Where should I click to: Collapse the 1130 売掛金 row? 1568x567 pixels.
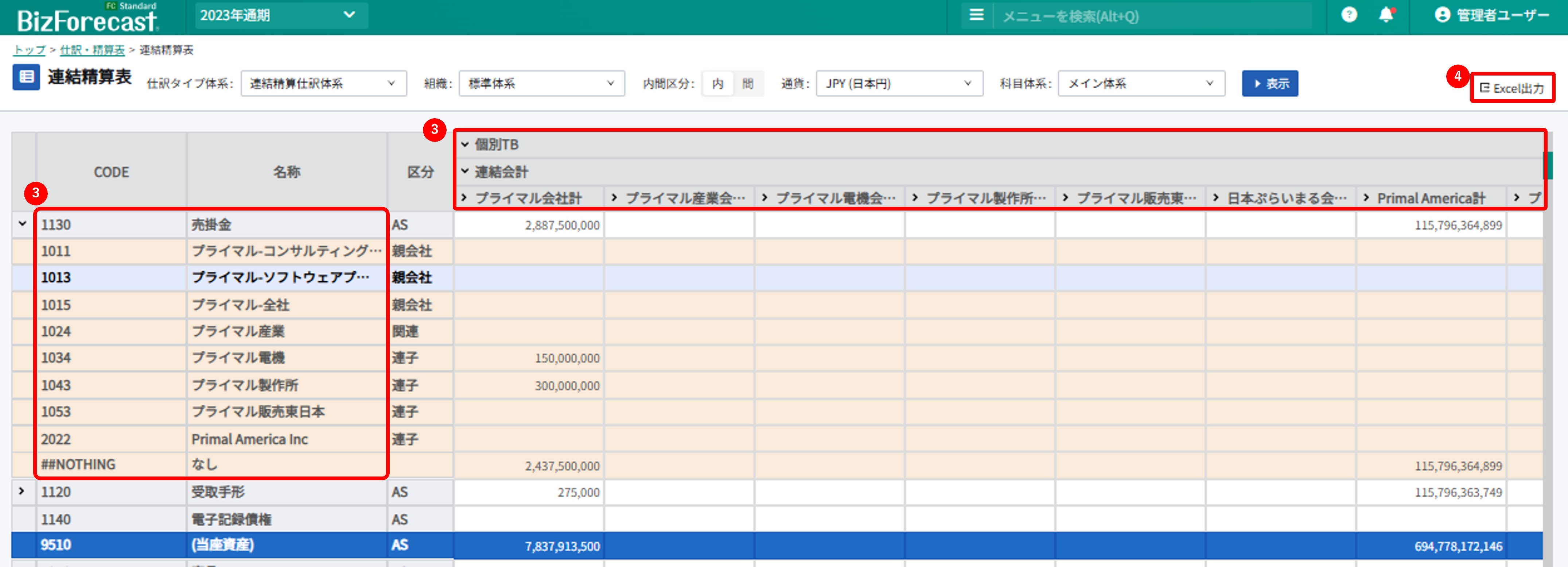pyautogui.click(x=23, y=224)
